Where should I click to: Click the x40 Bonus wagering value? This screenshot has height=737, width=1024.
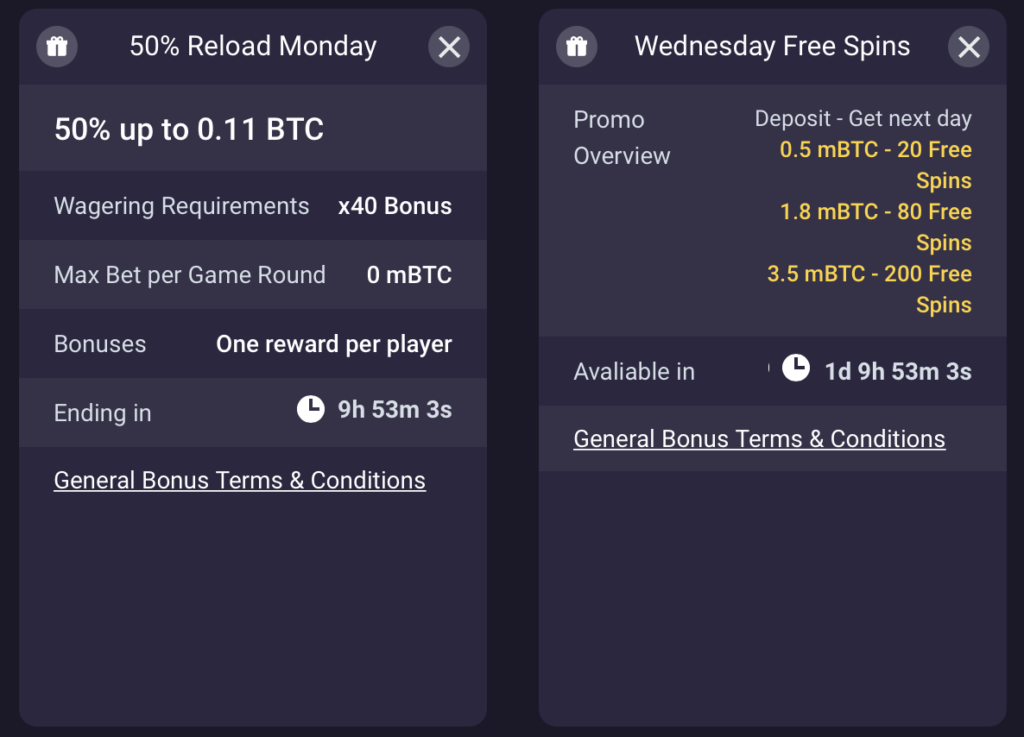coord(394,206)
